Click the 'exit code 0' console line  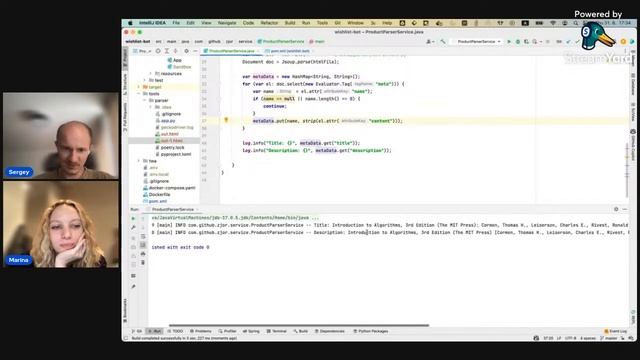180,247
